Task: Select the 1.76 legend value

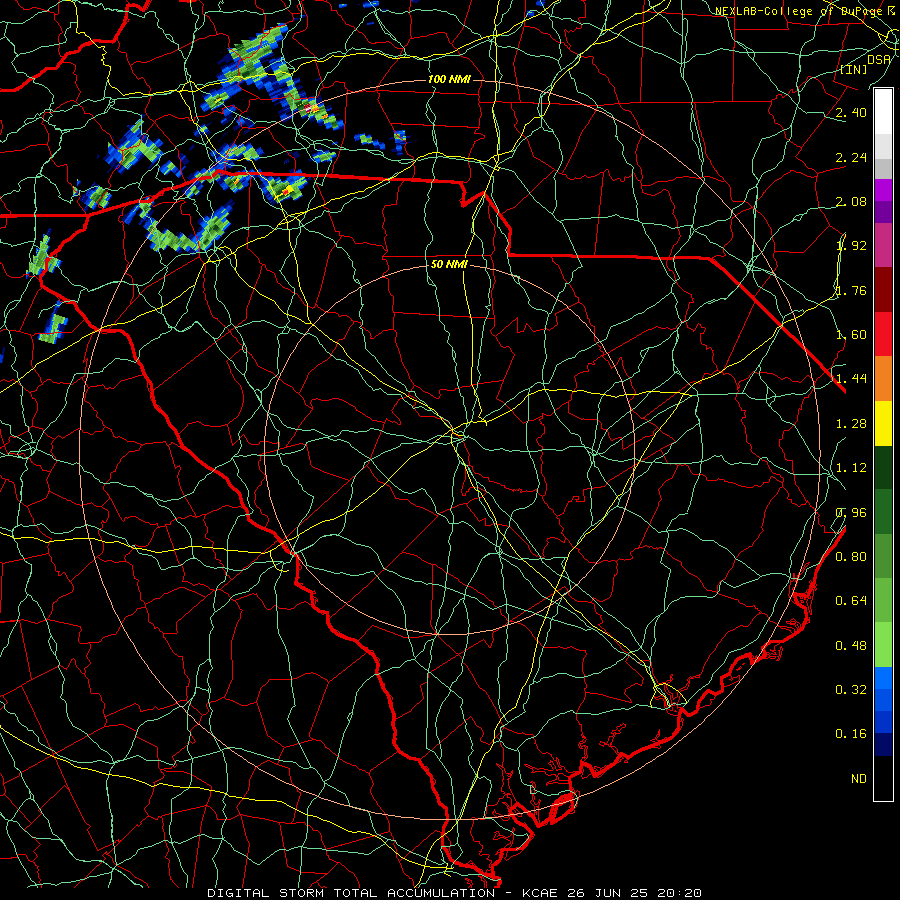Action: pyautogui.click(x=851, y=290)
